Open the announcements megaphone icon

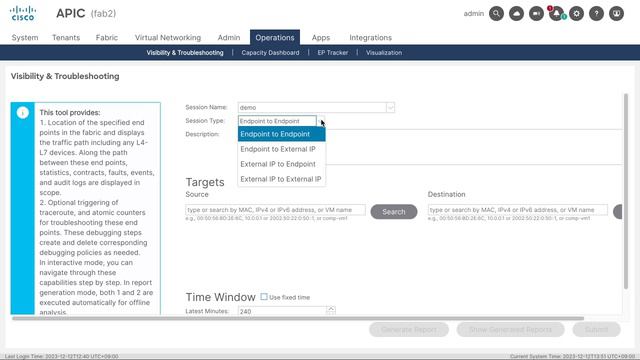[536, 13]
